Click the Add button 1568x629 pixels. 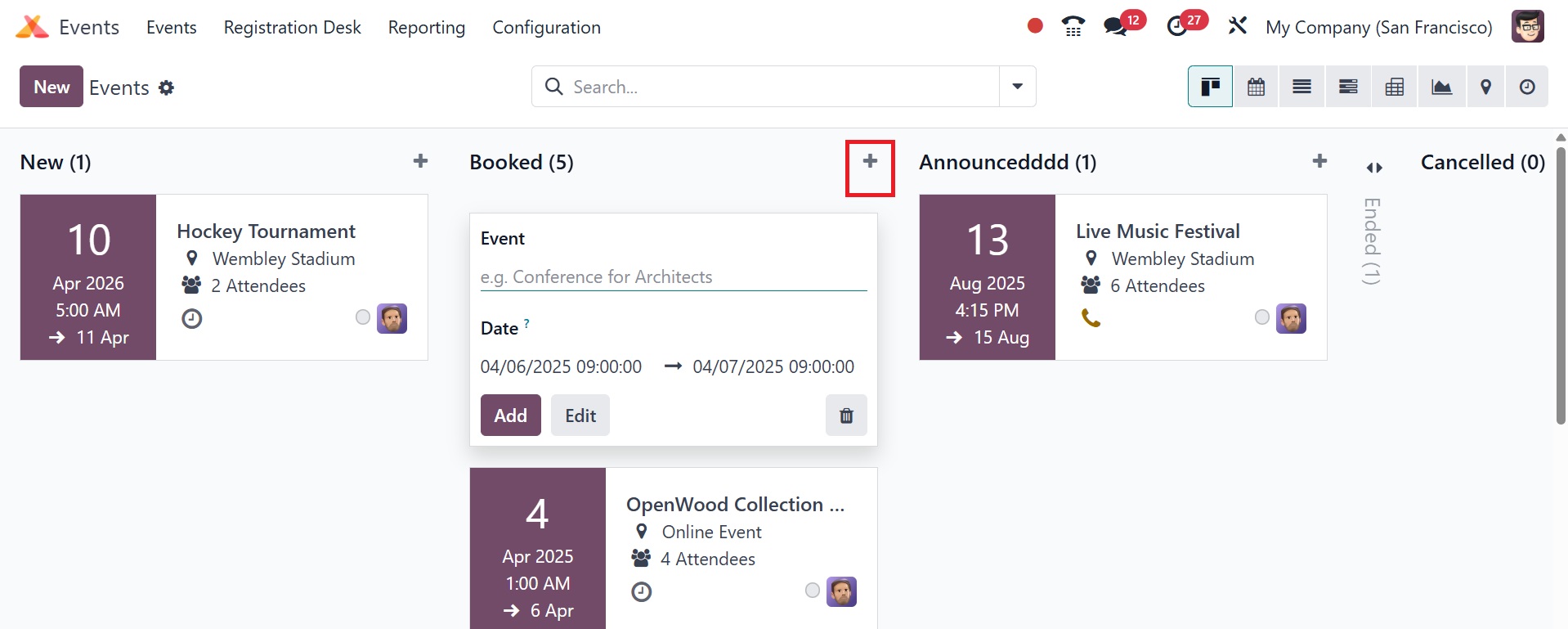click(x=510, y=416)
